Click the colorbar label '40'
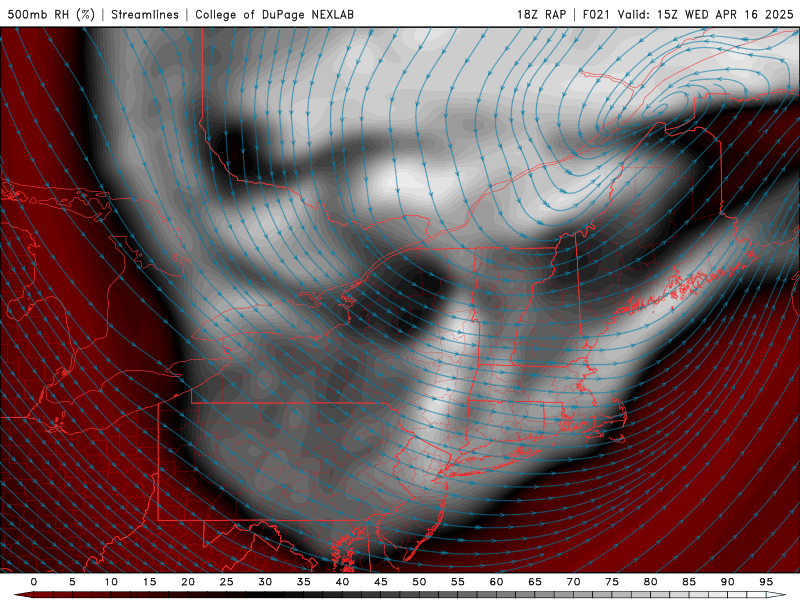Screen dimensions: 800x600 point(342,582)
